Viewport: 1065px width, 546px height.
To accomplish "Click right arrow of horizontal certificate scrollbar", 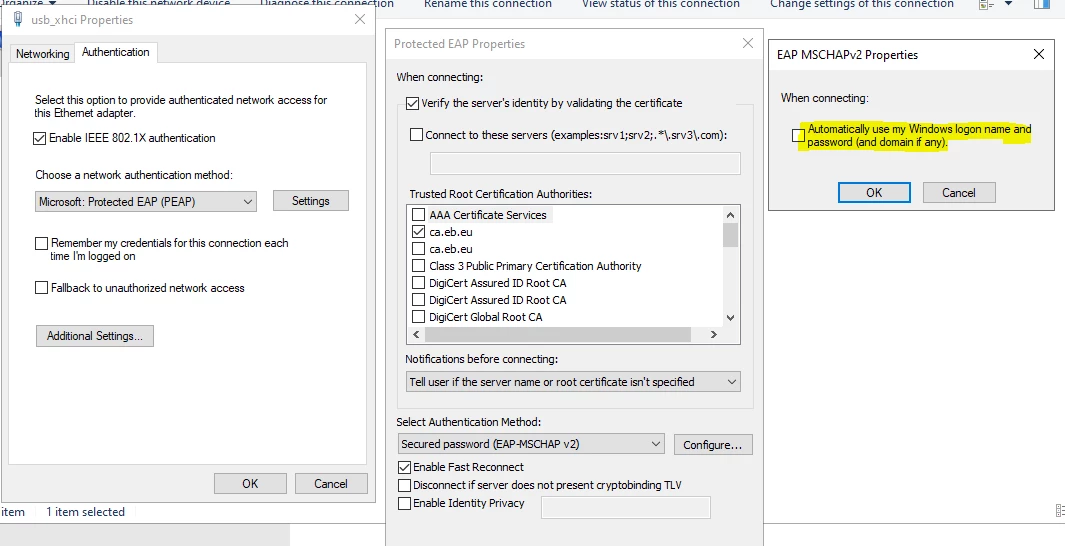I will pos(714,335).
